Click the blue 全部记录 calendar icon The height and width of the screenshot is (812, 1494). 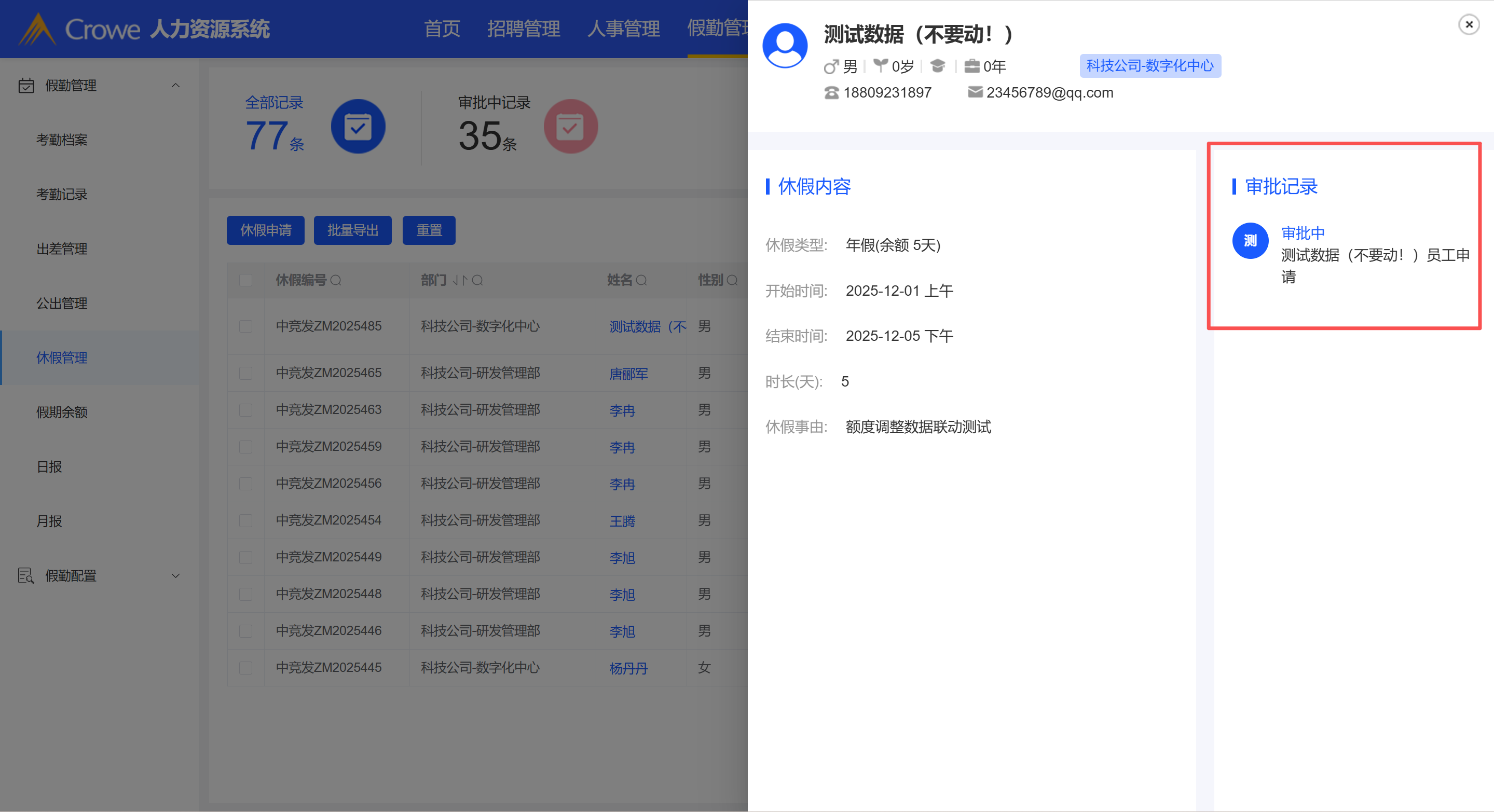[x=358, y=127]
